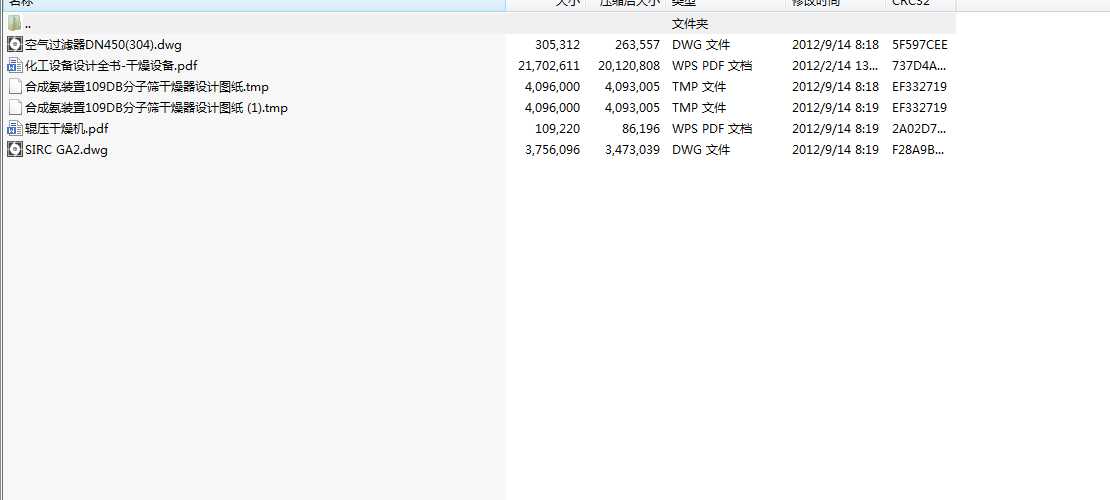Image resolution: width=1110 pixels, height=500 pixels.
Task: Click the DWG icon of SIRC GA2.dwg
Action: pyautogui.click(x=14, y=149)
